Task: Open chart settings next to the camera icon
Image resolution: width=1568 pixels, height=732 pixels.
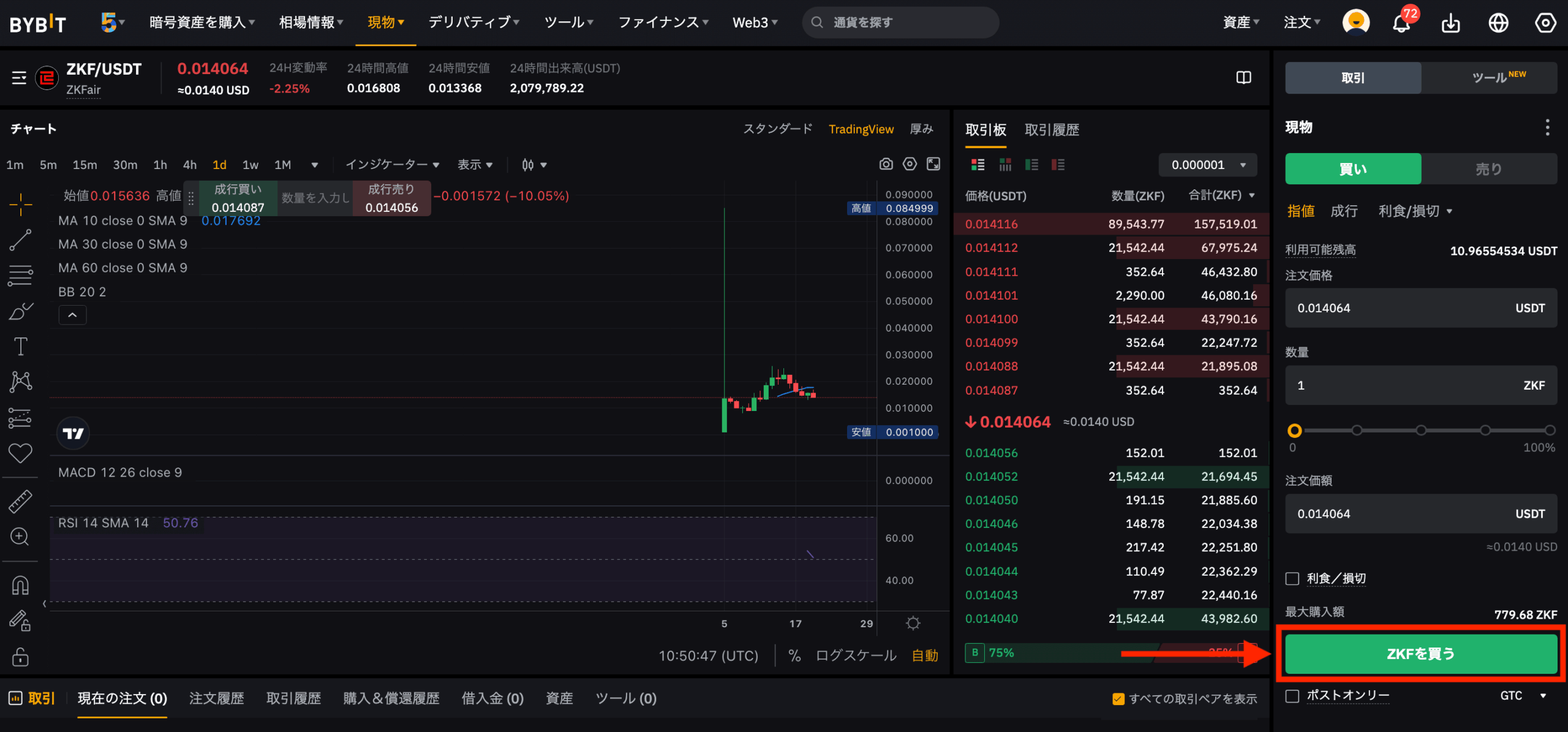Action: point(910,164)
